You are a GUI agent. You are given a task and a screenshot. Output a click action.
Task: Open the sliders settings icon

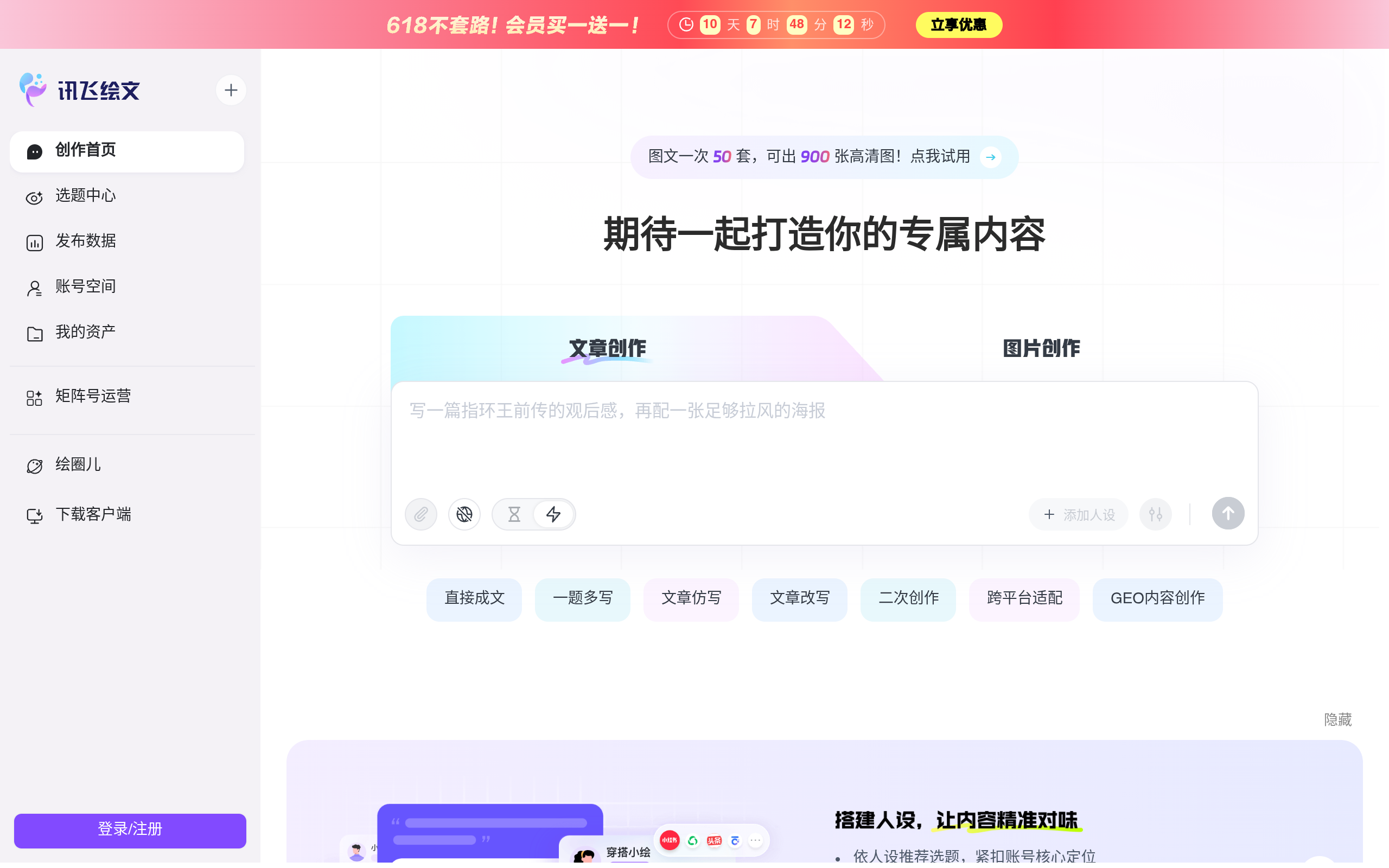pos(1155,514)
